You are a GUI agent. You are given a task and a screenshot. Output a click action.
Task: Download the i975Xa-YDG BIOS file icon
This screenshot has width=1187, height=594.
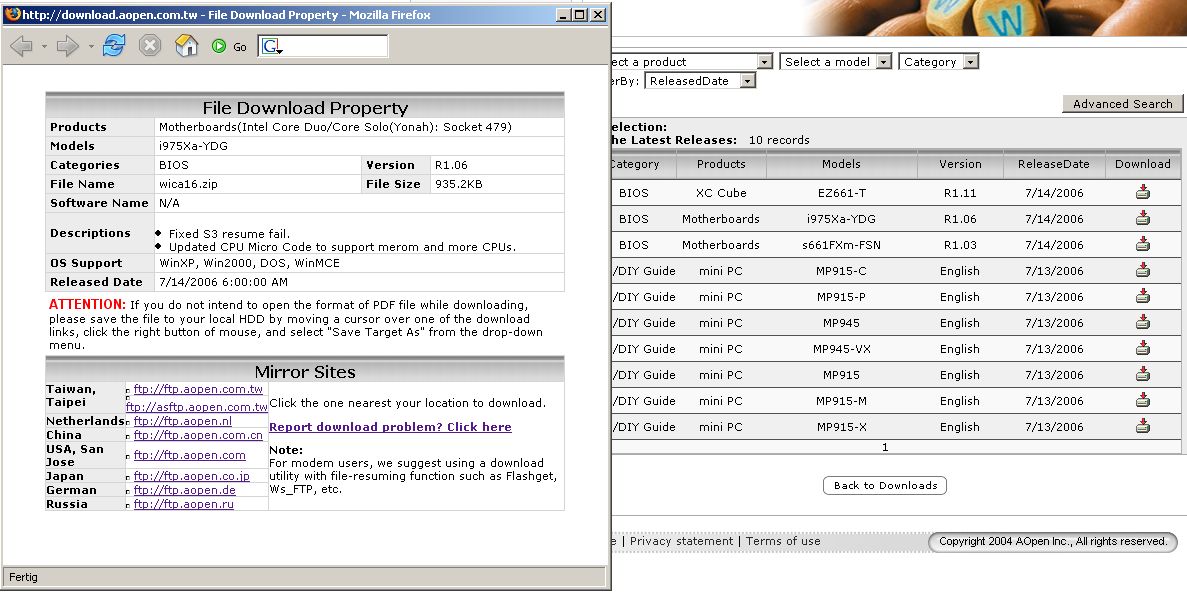pyautogui.click(x=1142, y=218)
